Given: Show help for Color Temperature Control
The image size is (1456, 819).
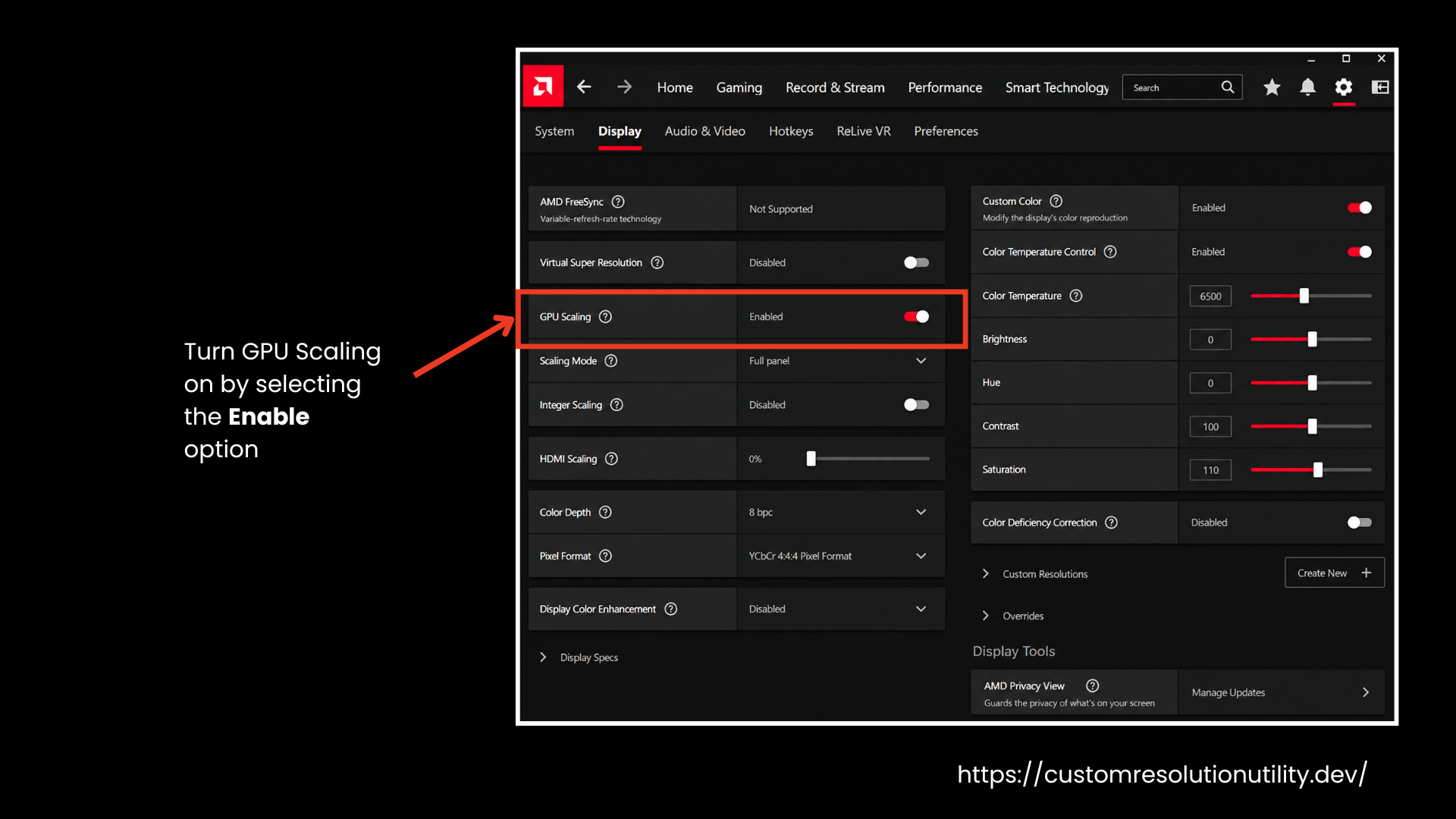Looking at the screenshot, I should coord(1110,252).
